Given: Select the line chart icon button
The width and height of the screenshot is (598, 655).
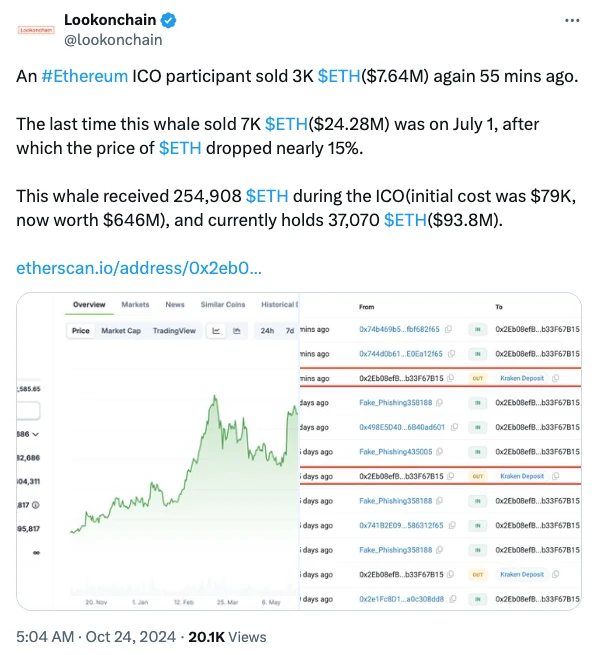Looking at the screenshot, I should [x=216, y=330].
